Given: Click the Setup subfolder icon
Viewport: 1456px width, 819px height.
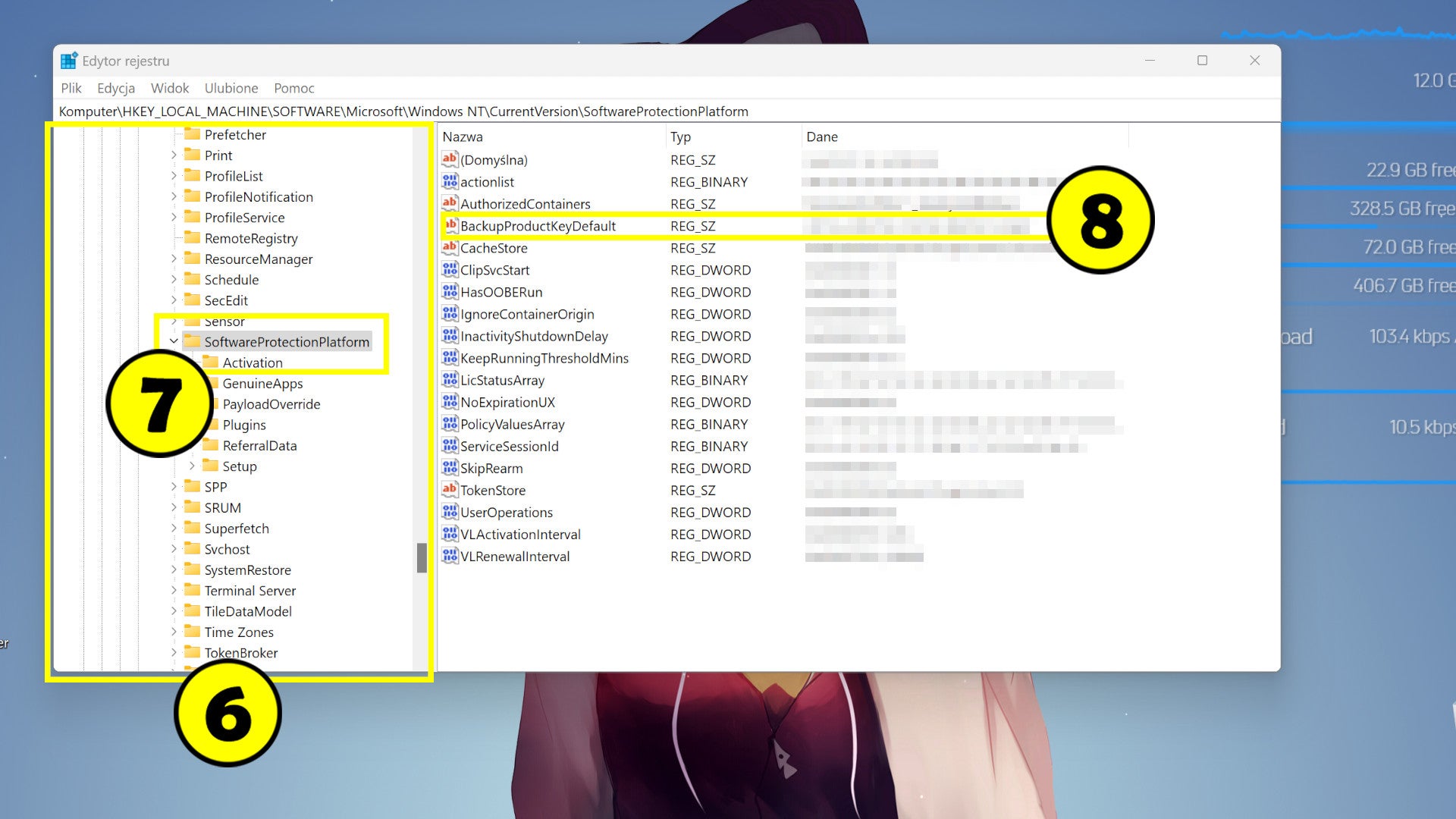Looking at the screenshot, I should click(x=210, y=466).
